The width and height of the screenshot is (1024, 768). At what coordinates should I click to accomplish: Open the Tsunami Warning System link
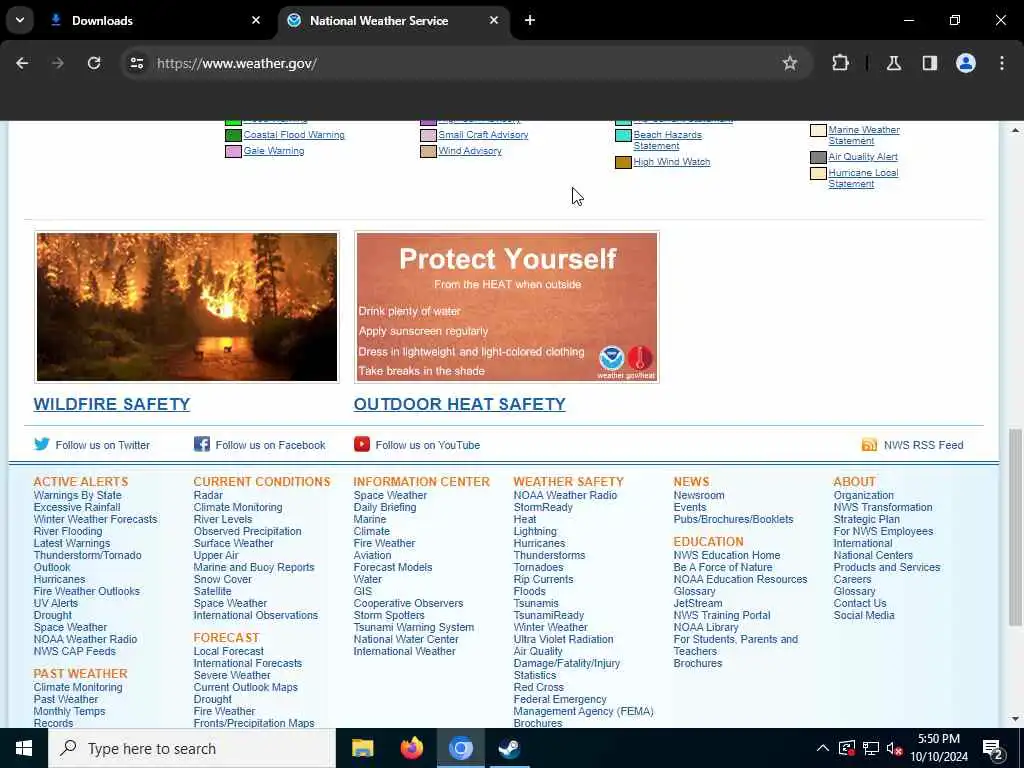(414, 627)
